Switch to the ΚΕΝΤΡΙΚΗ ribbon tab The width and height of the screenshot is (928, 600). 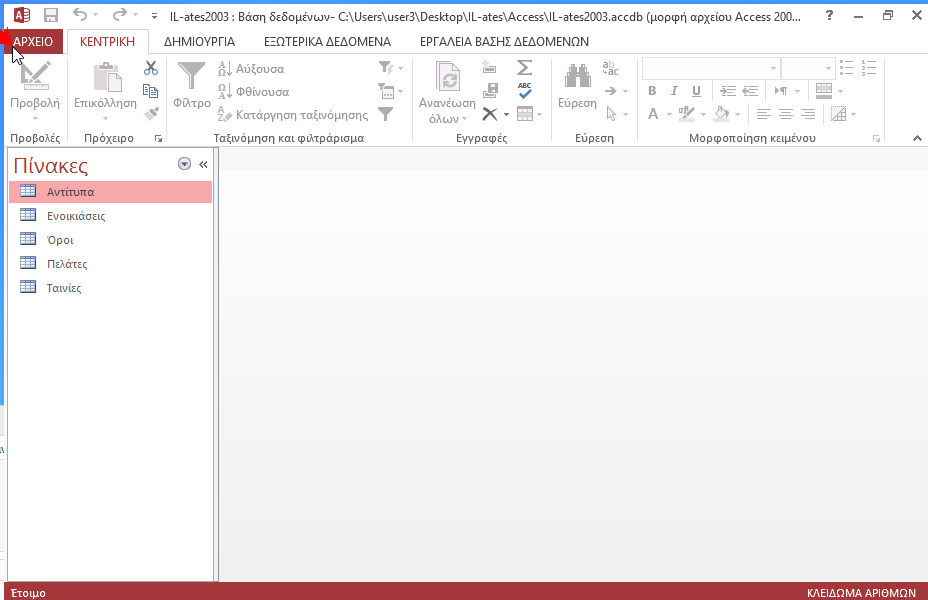click(107, 42)
